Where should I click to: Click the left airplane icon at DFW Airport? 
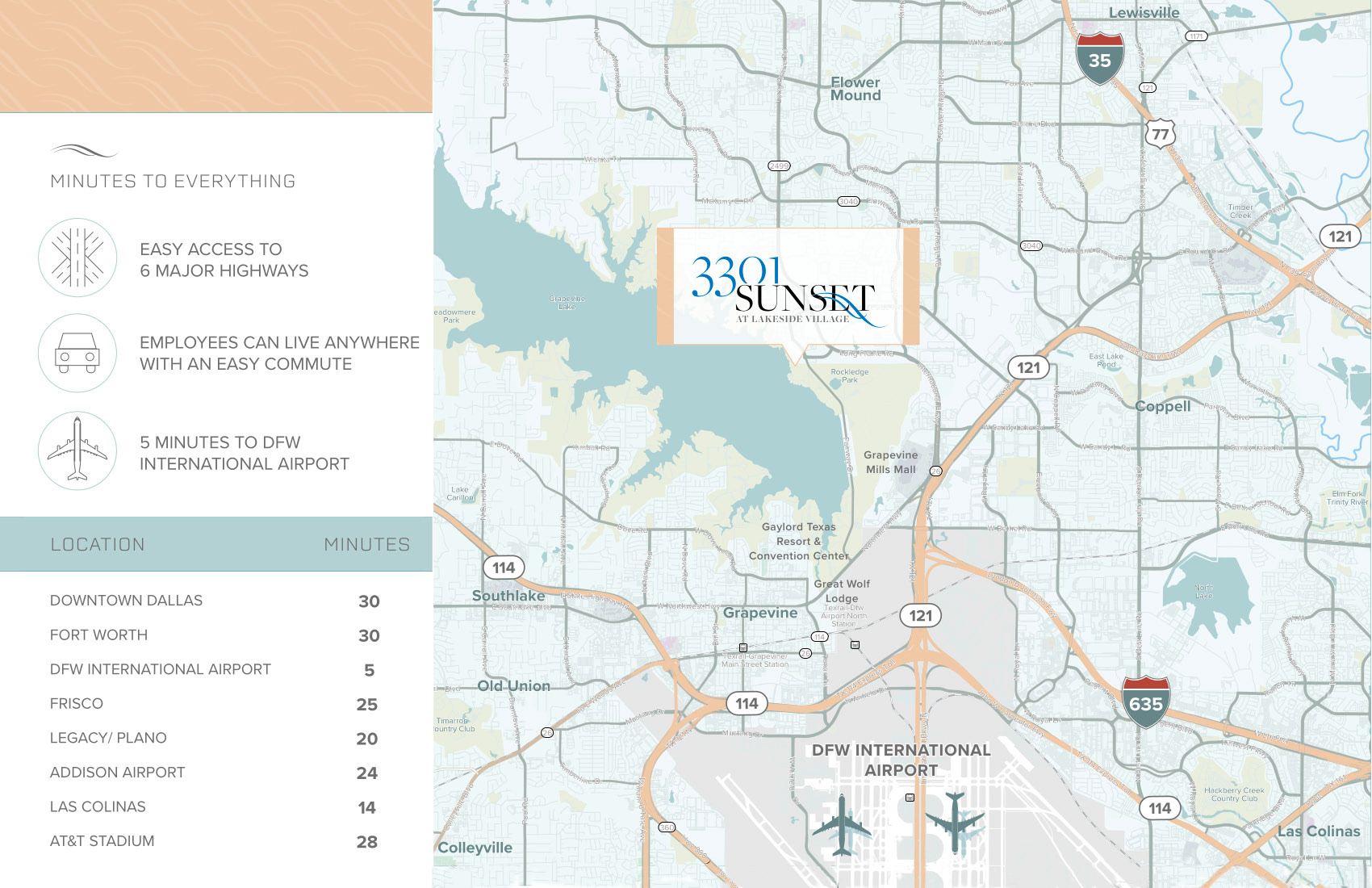click(x=842, y=825)
